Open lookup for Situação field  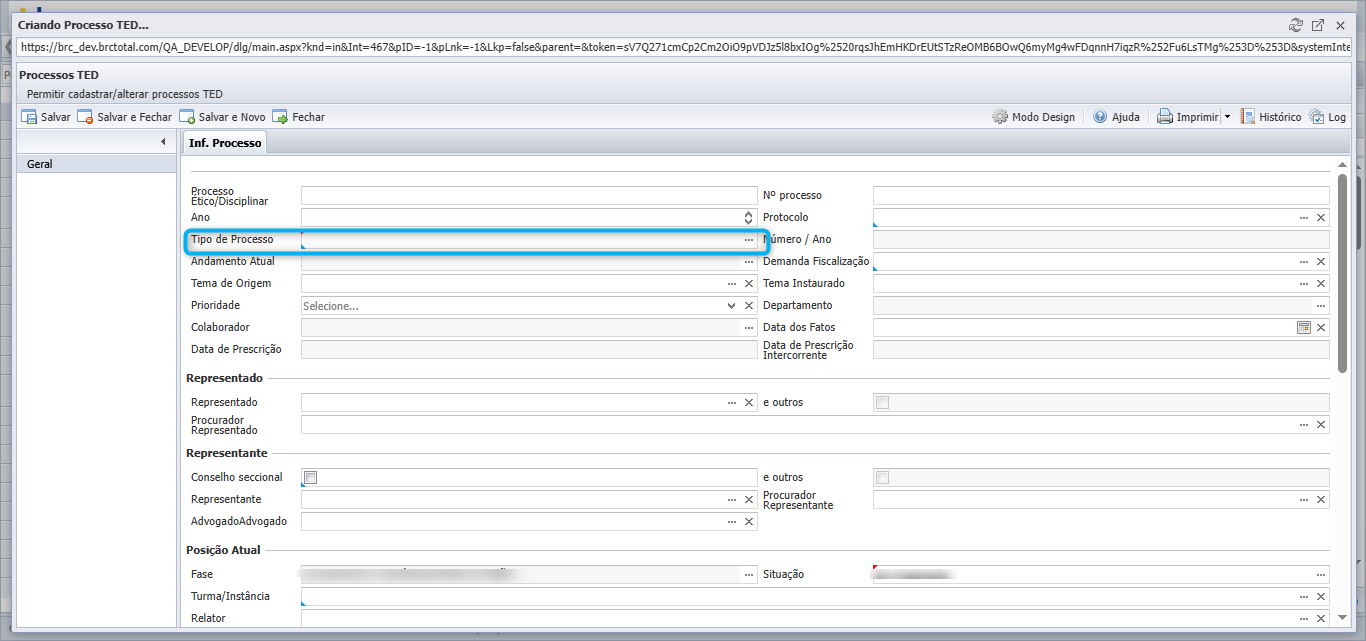click(1321, 575)
